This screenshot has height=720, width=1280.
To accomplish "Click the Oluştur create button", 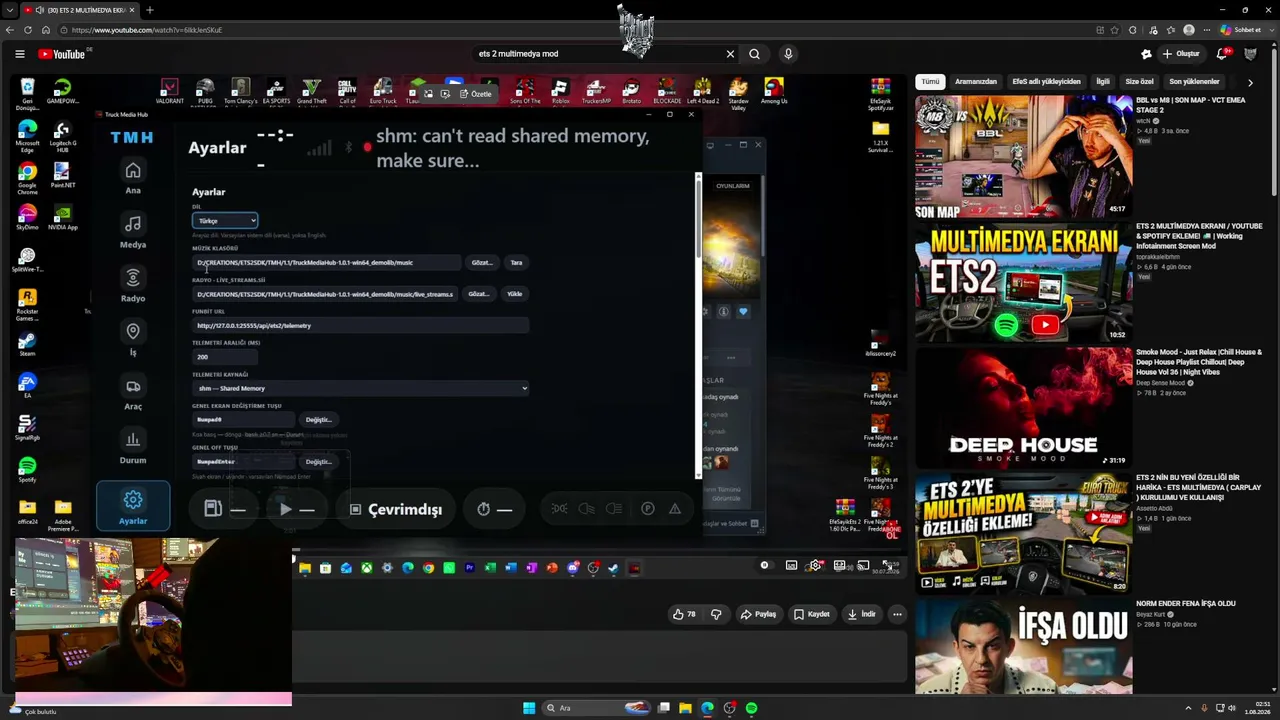I will pyautogui.click(x=1181, y=54).
